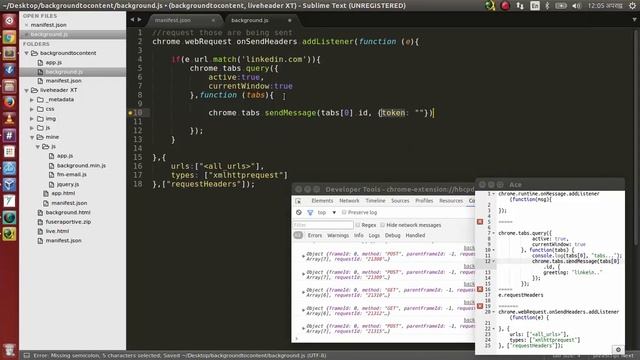Open fuseraportive.zip in the sidebar
640x360 pixels.
[x=68, y=222]
